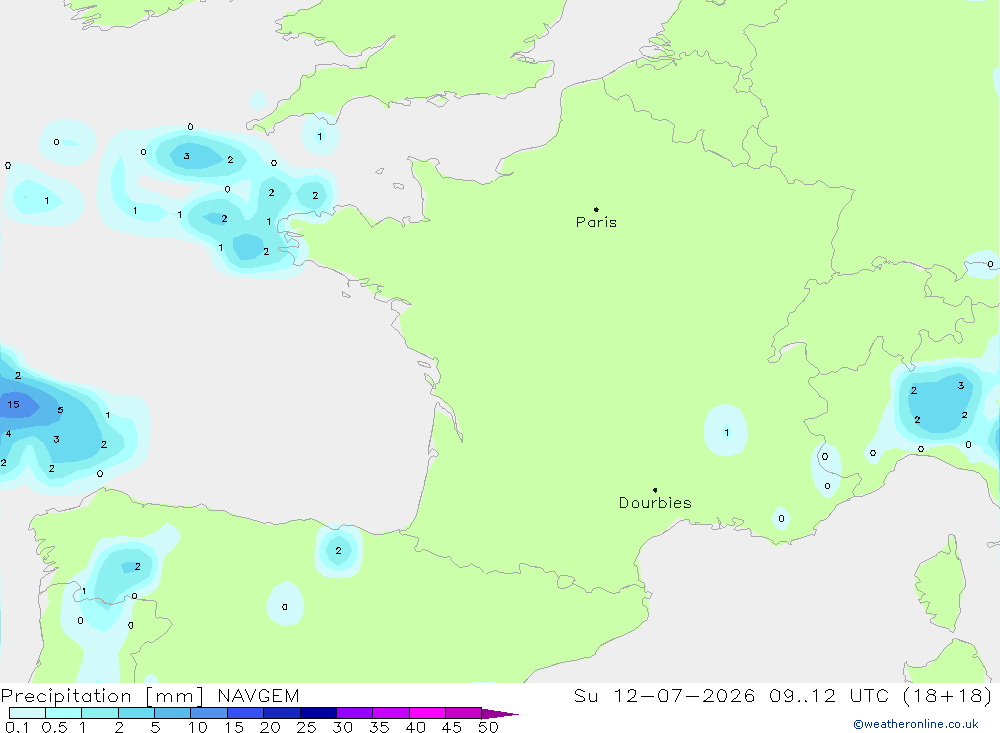The image size is (1000, 733).
Task: Click the '2' value on the northern Spain coast
Action: (338, 551)
